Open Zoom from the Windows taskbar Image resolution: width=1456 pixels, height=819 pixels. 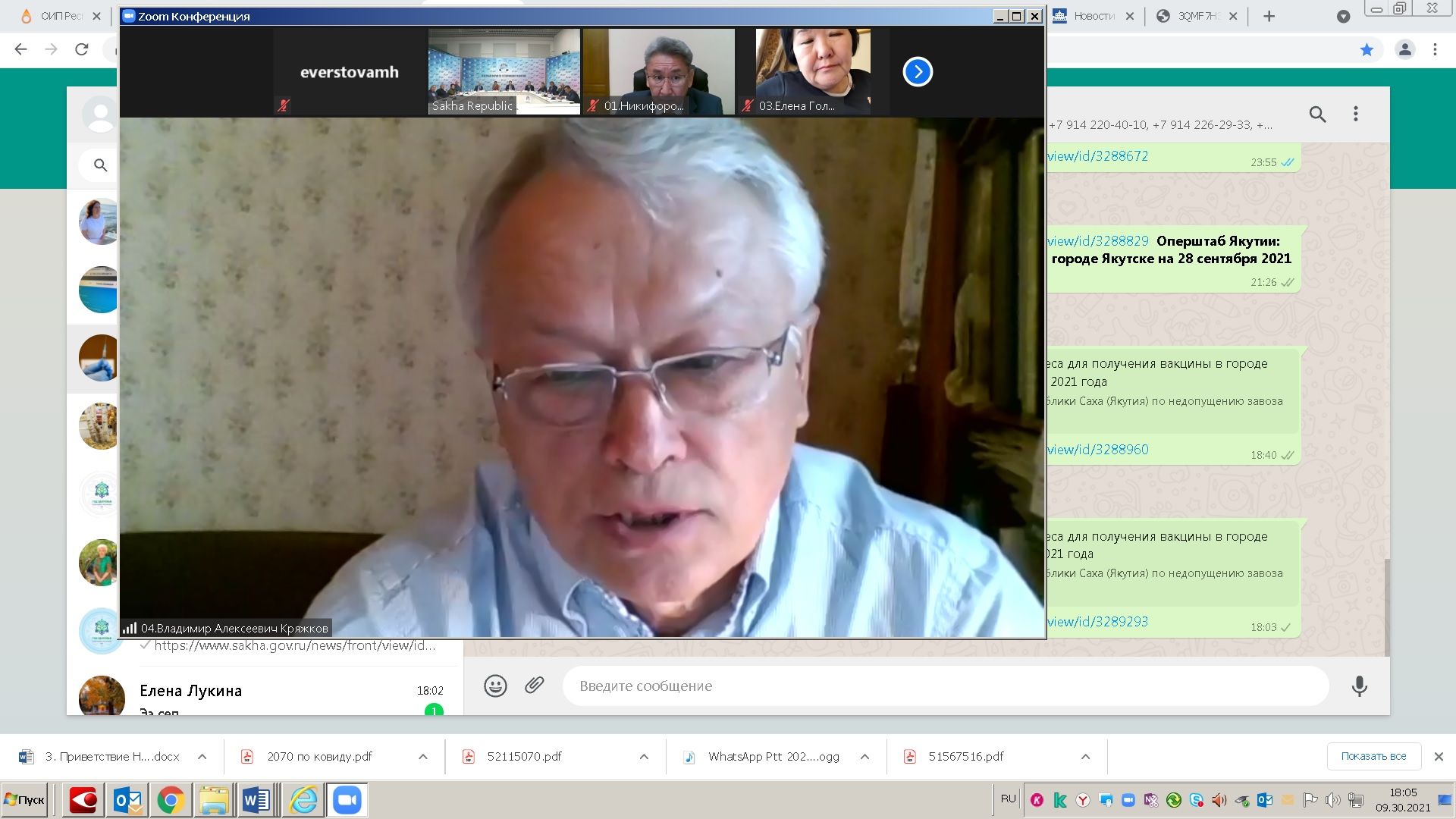pyautogui.click(x=347, y=800)
